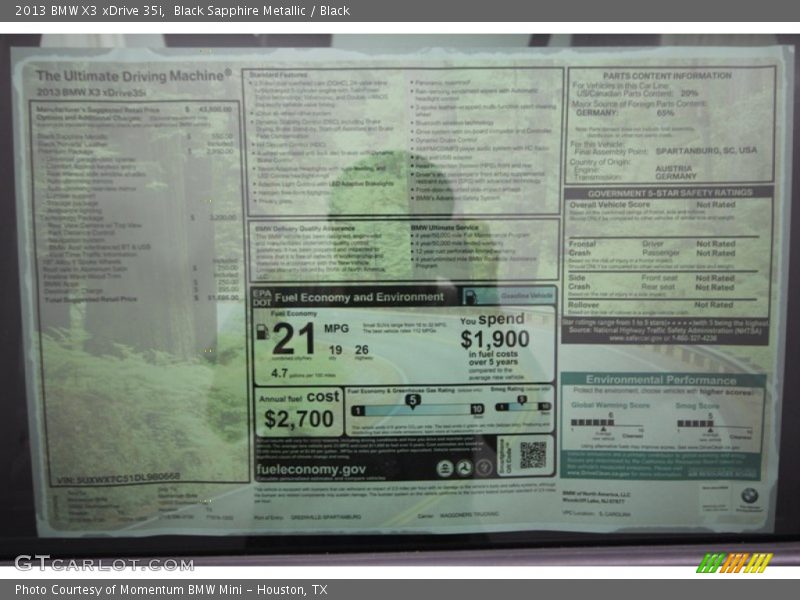Click the Smog Score bar in Environmental Performance
The image size is (800, 600).
[695, 423]
